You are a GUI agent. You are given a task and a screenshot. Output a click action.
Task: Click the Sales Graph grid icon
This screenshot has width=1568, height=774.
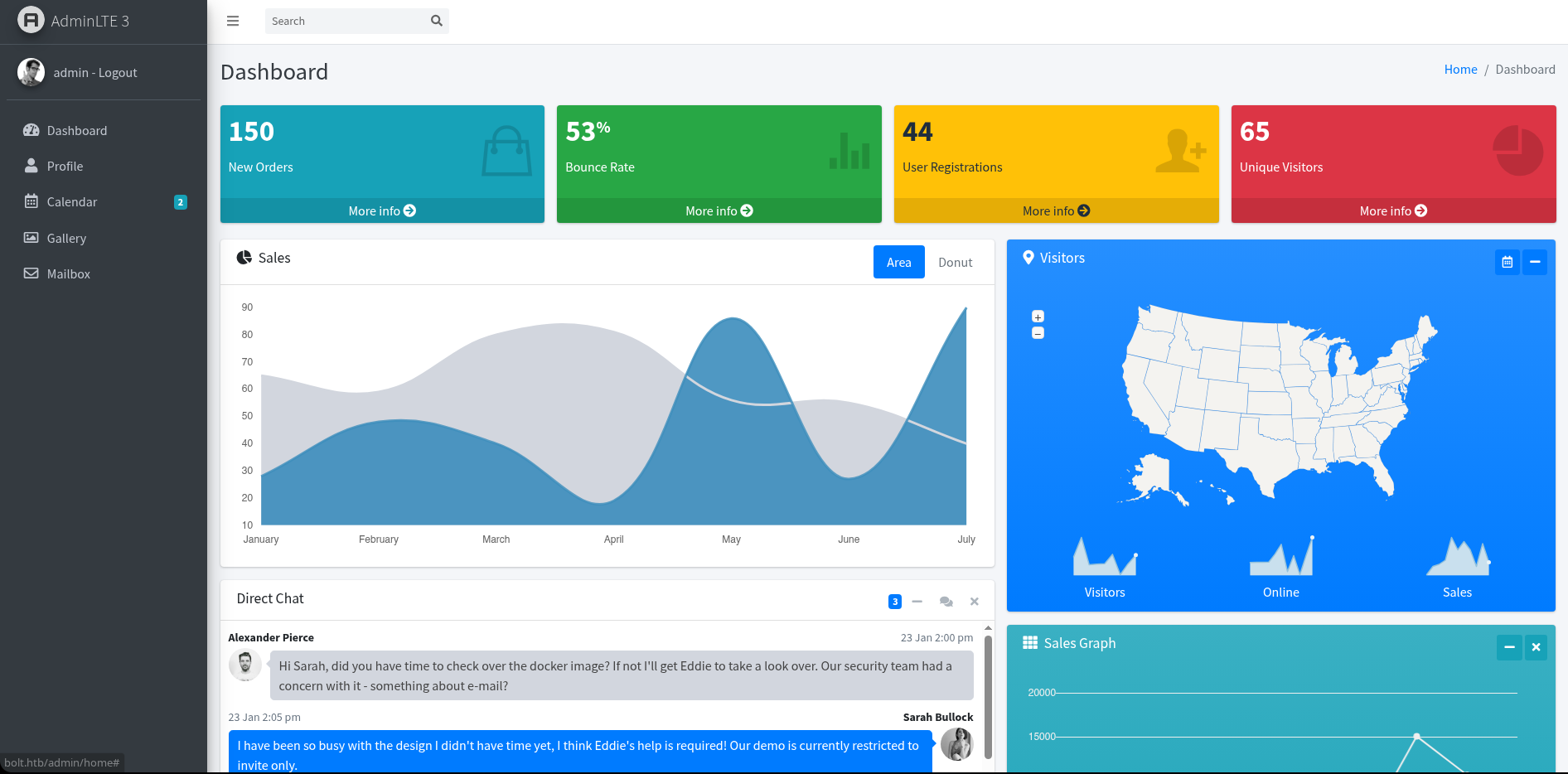pyautogui.click(x=1030, y=642)
